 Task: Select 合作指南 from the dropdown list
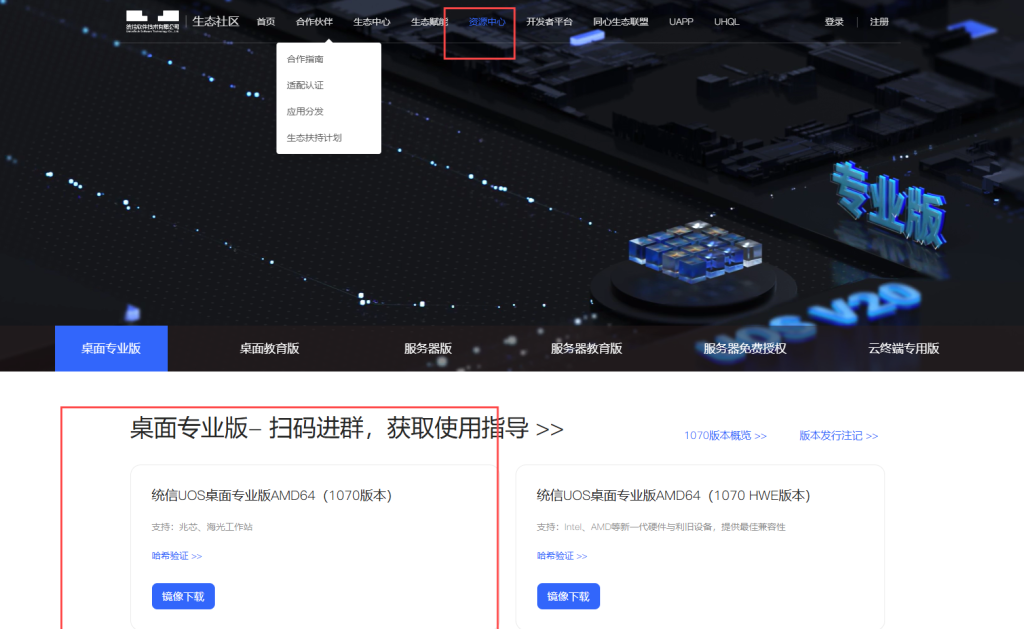tap(305, 59)
